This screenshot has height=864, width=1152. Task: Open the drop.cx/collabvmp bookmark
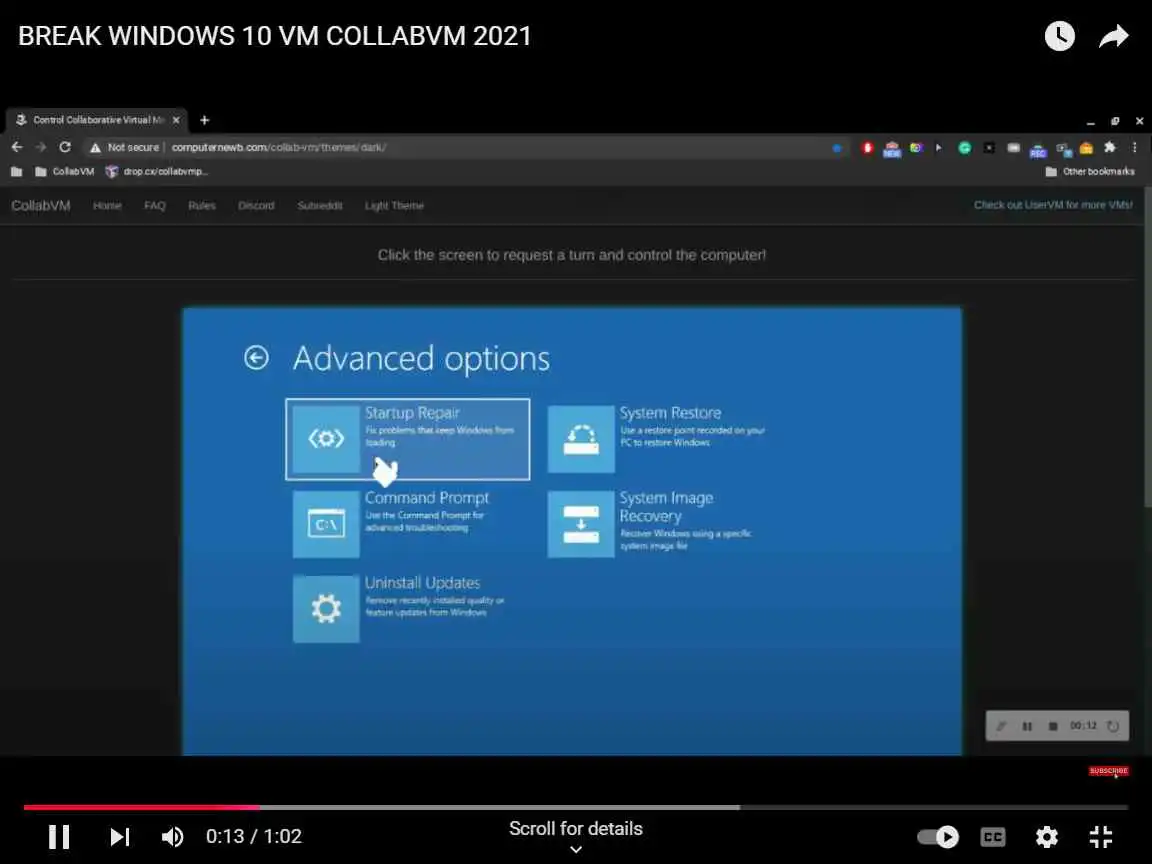point(157,171)
